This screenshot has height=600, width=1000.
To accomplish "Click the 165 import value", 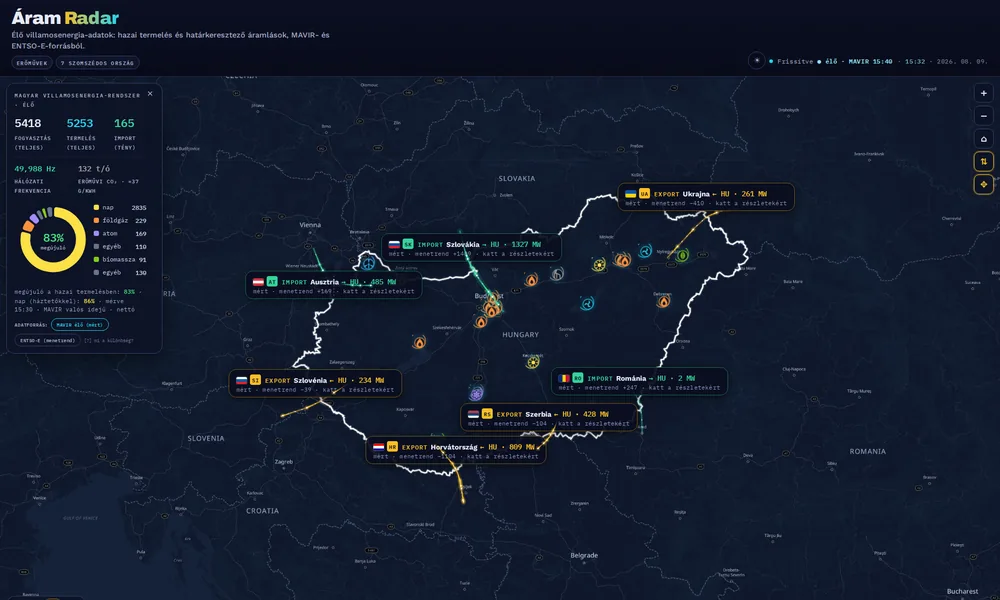I will coord(124,123).
